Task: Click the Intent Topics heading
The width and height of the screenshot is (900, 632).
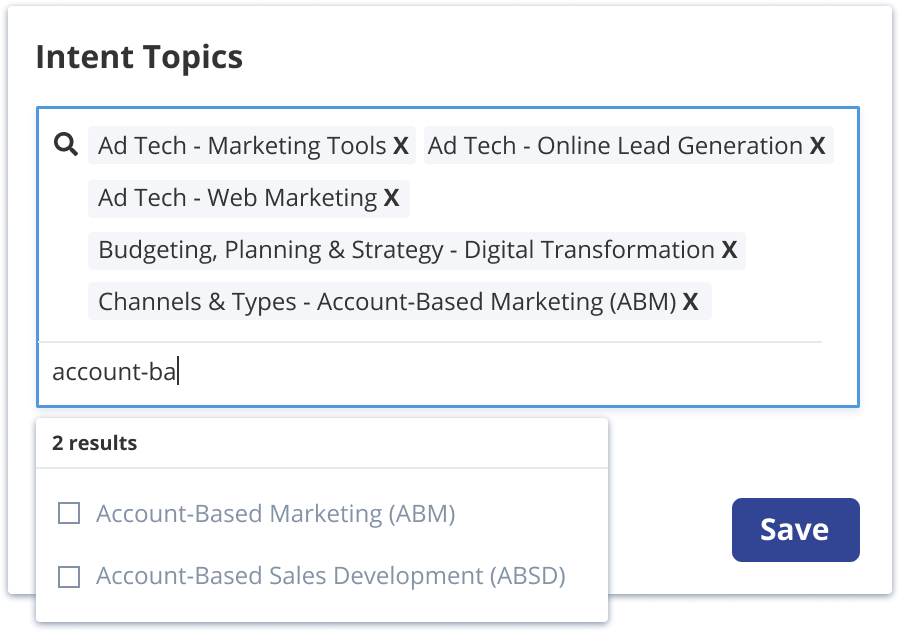Action: coord(139,57)
